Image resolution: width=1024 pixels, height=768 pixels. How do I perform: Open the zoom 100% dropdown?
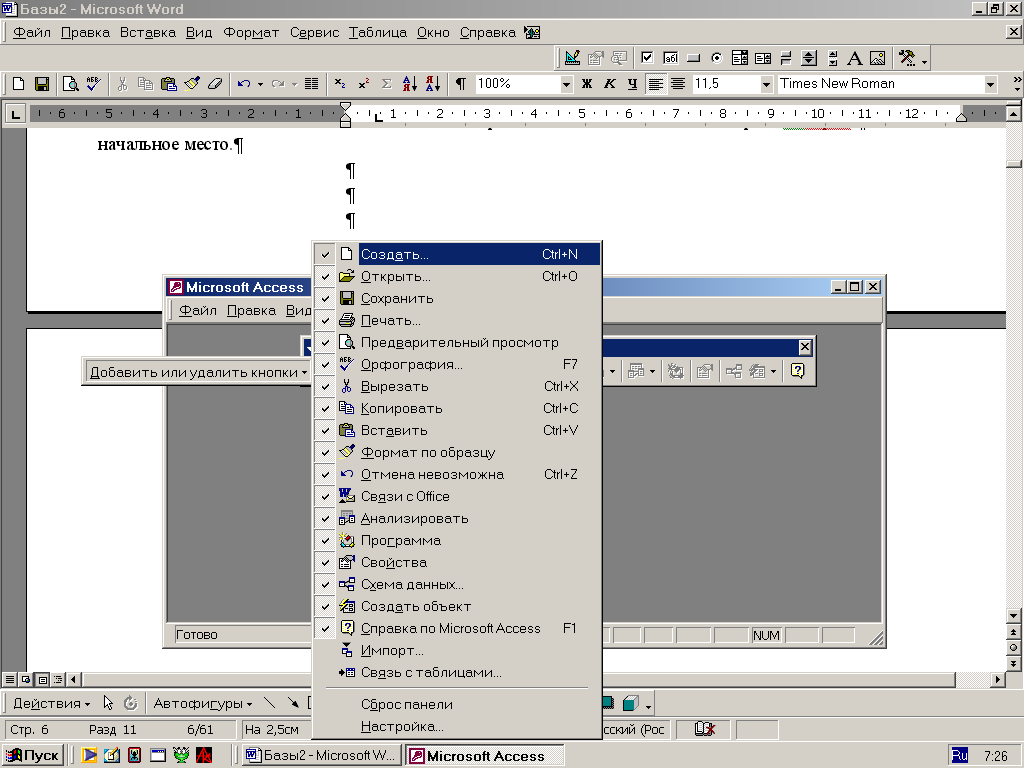566,84
